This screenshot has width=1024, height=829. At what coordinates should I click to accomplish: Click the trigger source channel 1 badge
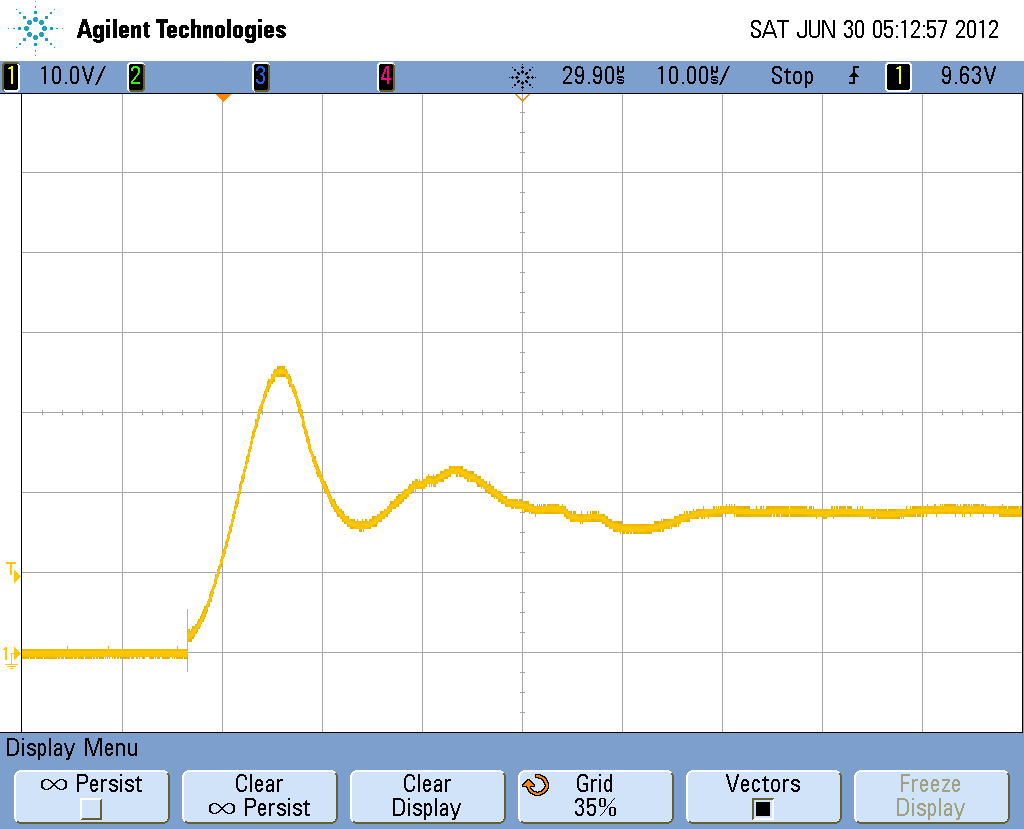click(898, 76)
